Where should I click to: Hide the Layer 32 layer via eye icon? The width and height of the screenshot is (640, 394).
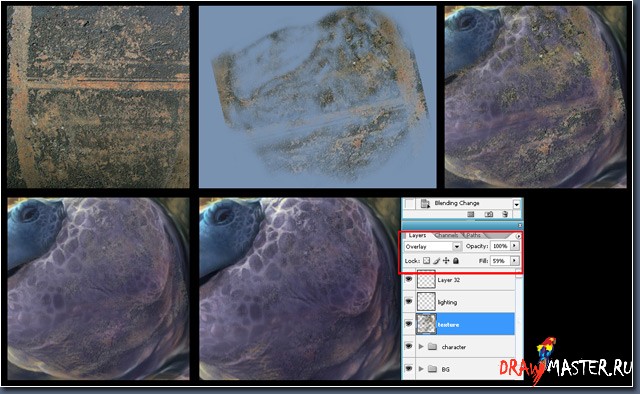click(x=409, y=279)
